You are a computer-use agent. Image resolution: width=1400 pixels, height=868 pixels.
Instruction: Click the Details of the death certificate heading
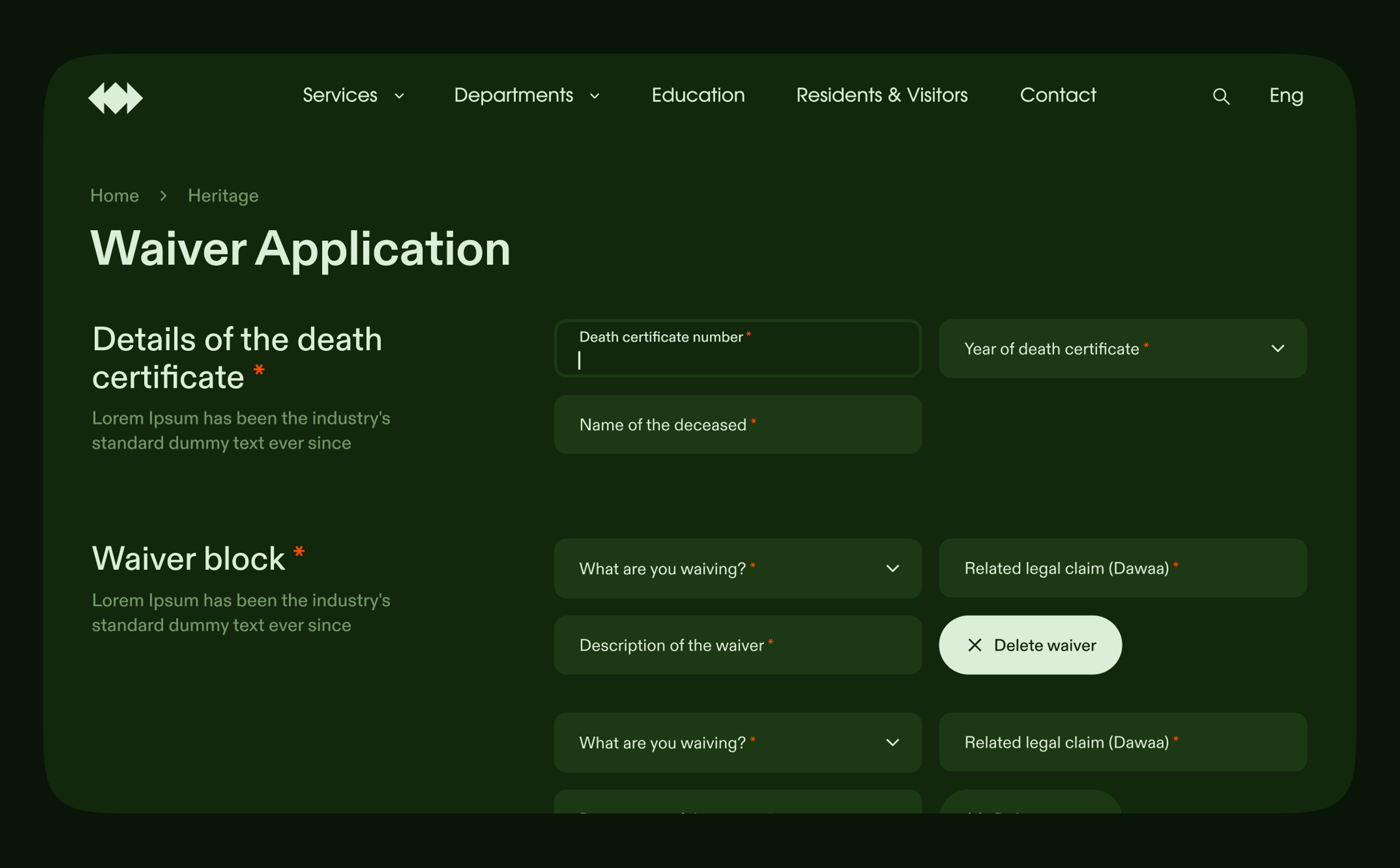(237, 358)
